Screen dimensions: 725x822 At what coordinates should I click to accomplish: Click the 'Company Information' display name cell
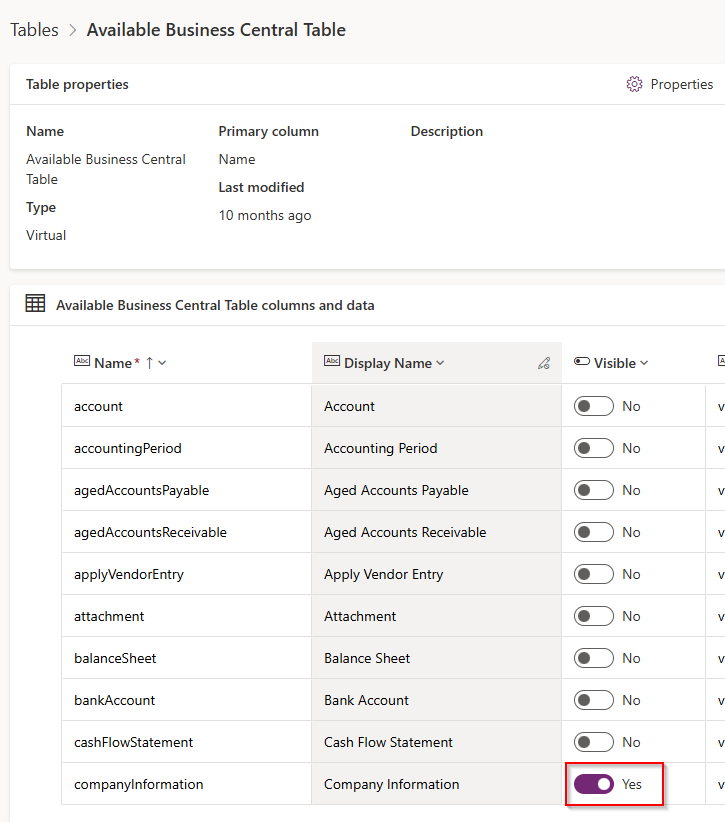click(x=437, y=784)
